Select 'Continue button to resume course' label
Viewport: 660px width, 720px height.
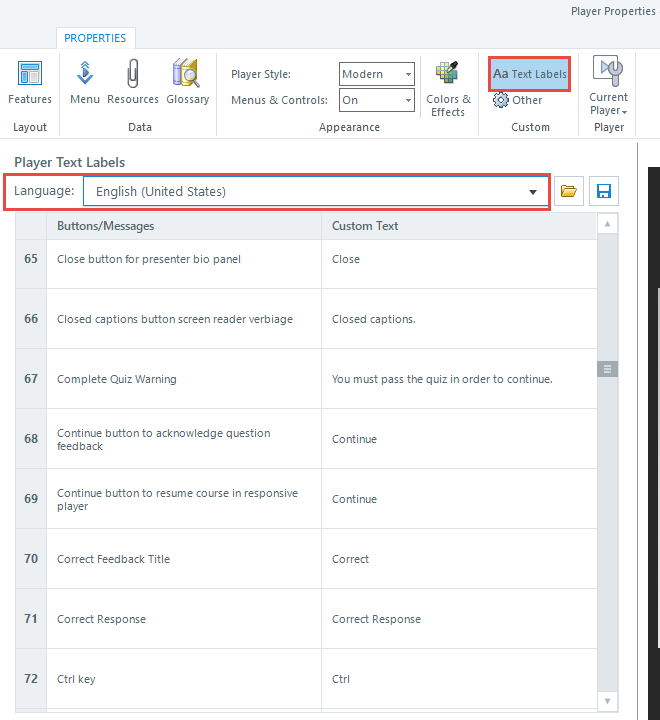click(x=177, y=500)
